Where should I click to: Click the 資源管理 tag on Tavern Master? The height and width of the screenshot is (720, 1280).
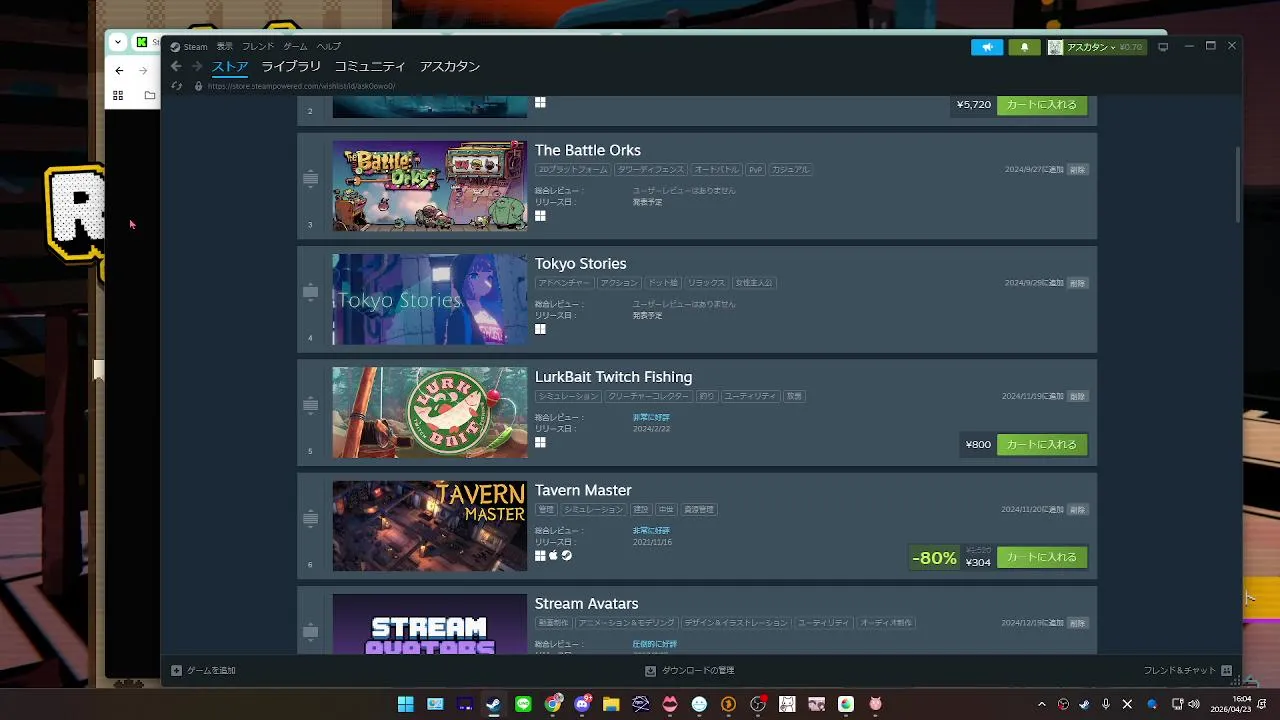coord(698,509)
